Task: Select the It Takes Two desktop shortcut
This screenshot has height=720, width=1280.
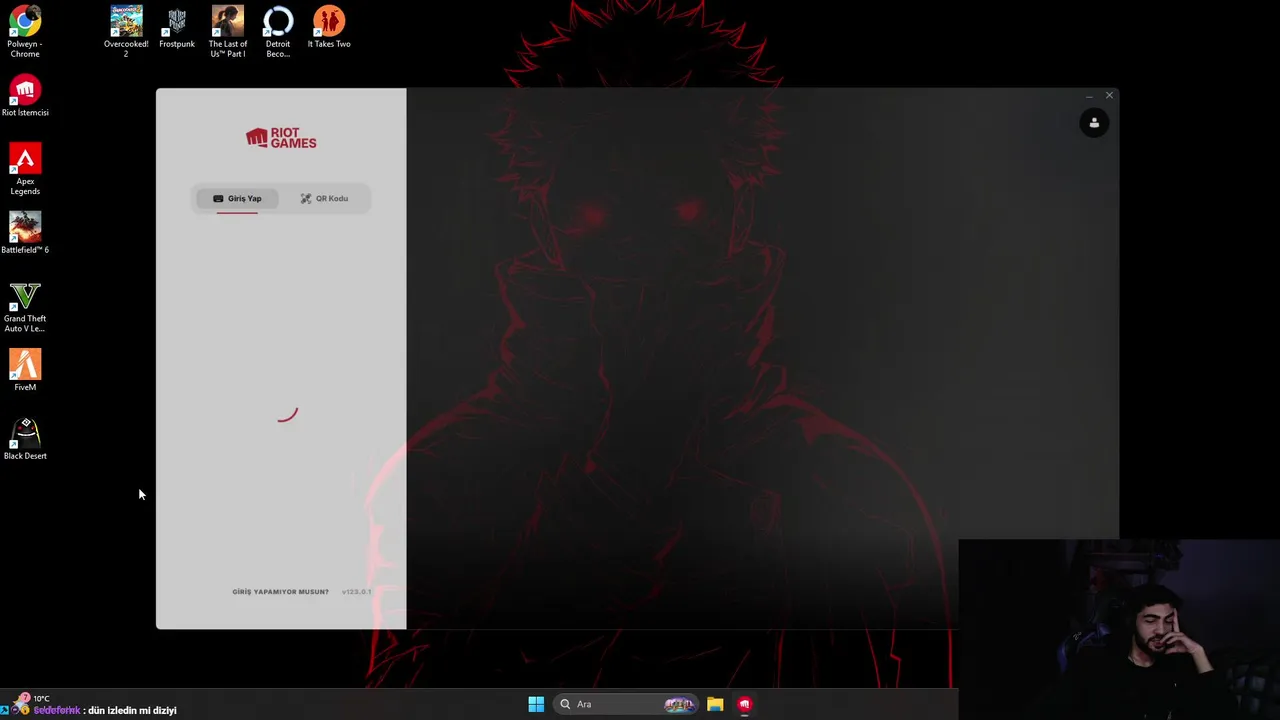Action: coord(329,27)
